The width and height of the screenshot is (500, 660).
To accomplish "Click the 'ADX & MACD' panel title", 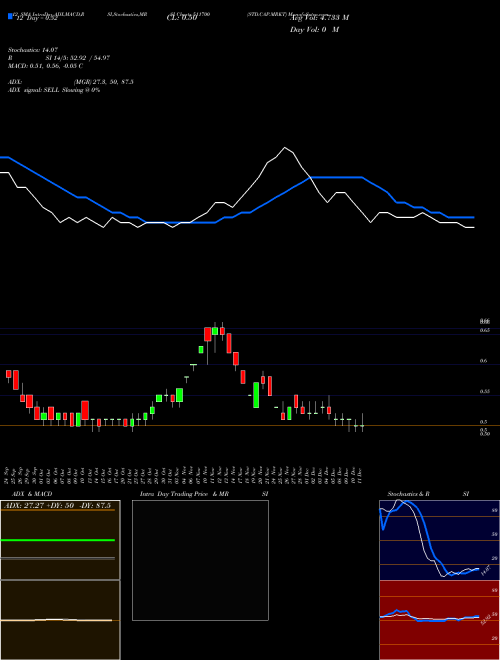I will [x=32, y=494].
